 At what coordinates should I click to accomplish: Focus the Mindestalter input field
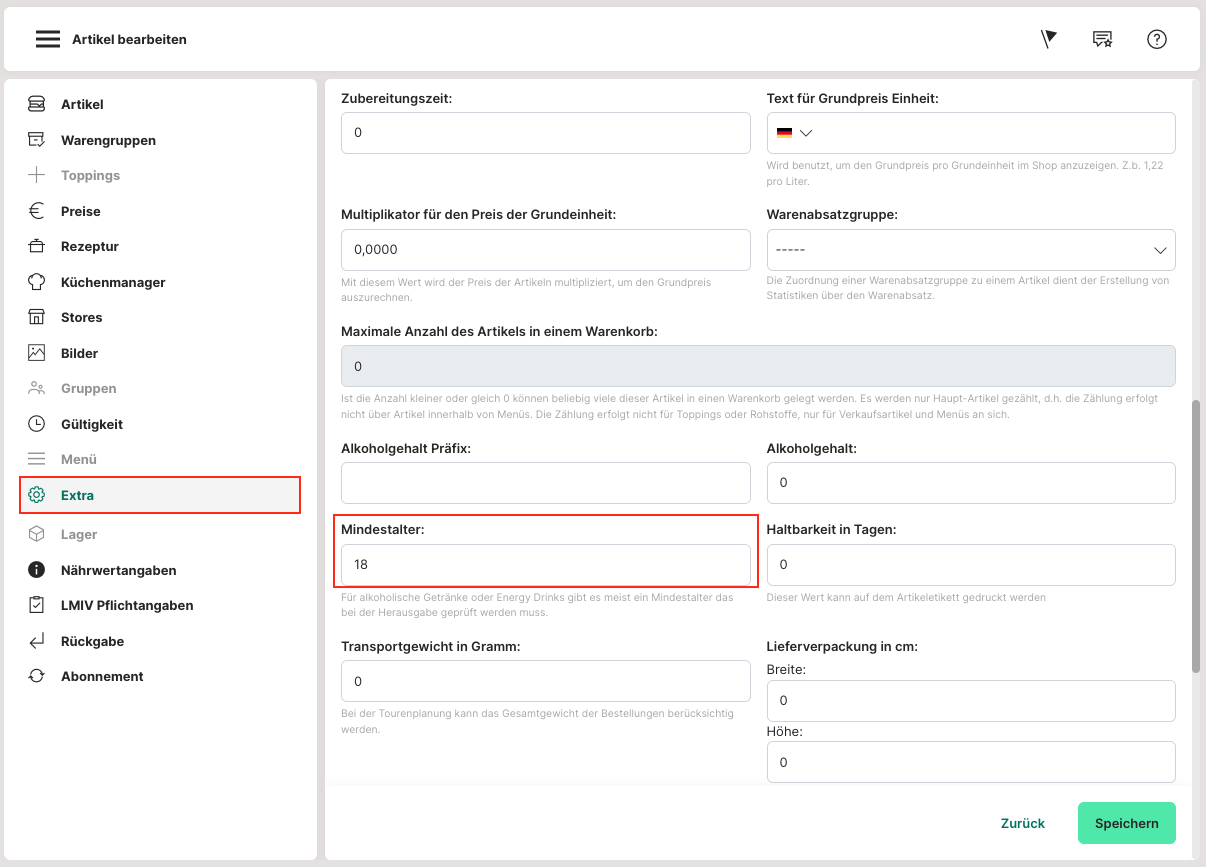tap(545, 565)
